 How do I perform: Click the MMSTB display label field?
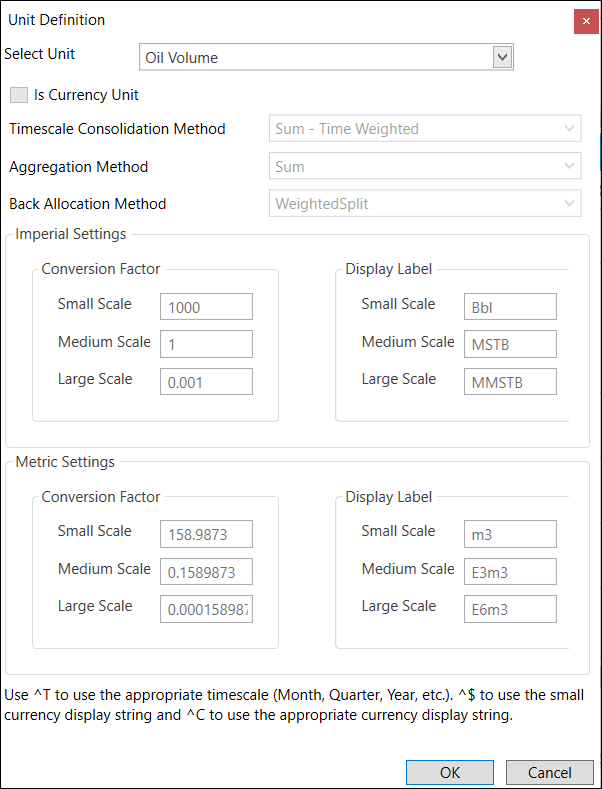(x=510, y=382)
